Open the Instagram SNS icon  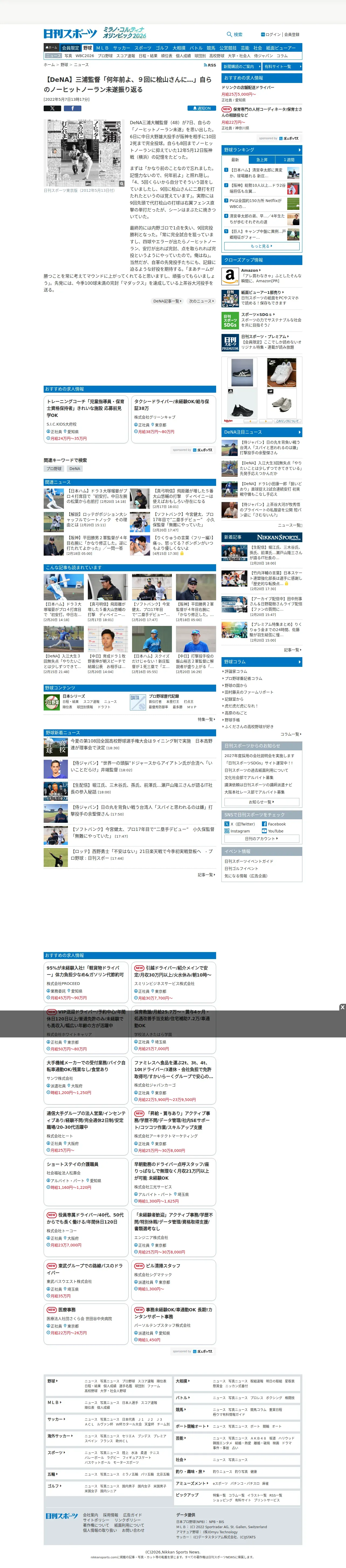[227, 831]
